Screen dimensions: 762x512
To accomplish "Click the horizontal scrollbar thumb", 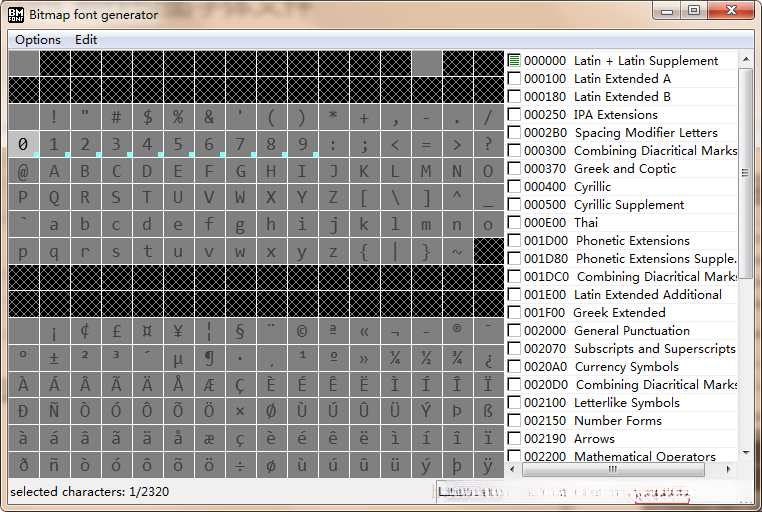I will click(613, 469).
